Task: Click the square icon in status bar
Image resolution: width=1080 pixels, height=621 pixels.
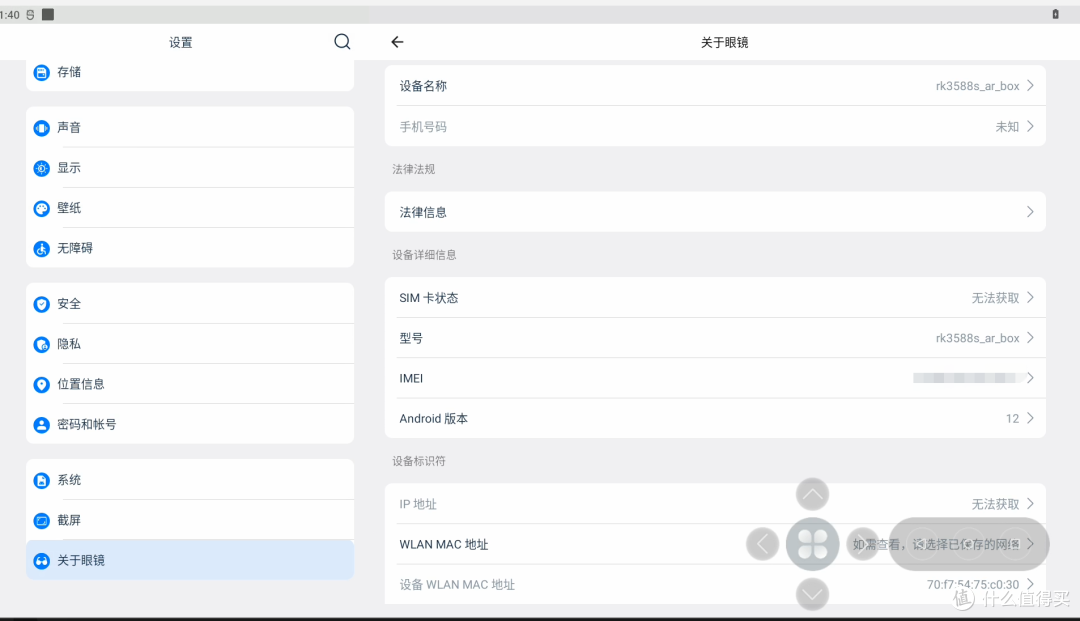Action: pos(48,14)
